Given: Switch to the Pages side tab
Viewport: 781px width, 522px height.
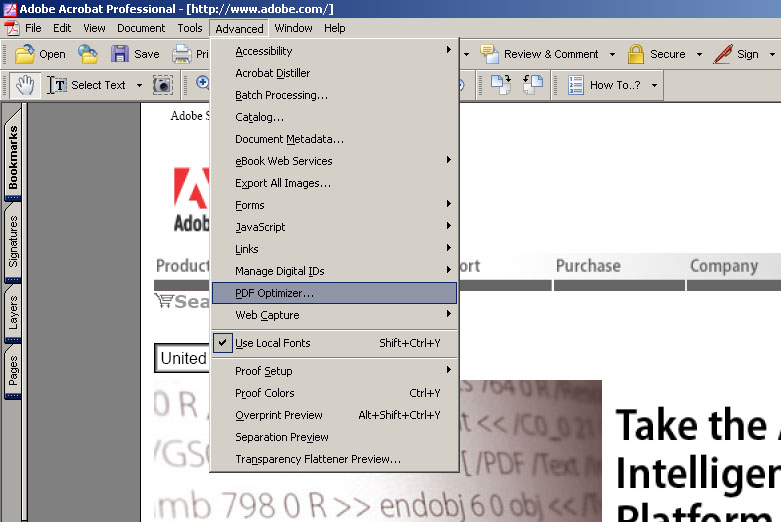Looking at the screenshot, I should 13,371.
